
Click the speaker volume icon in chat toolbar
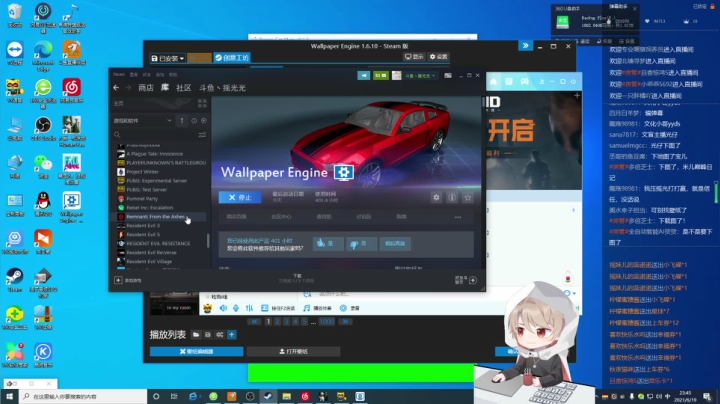pos(223,308)
